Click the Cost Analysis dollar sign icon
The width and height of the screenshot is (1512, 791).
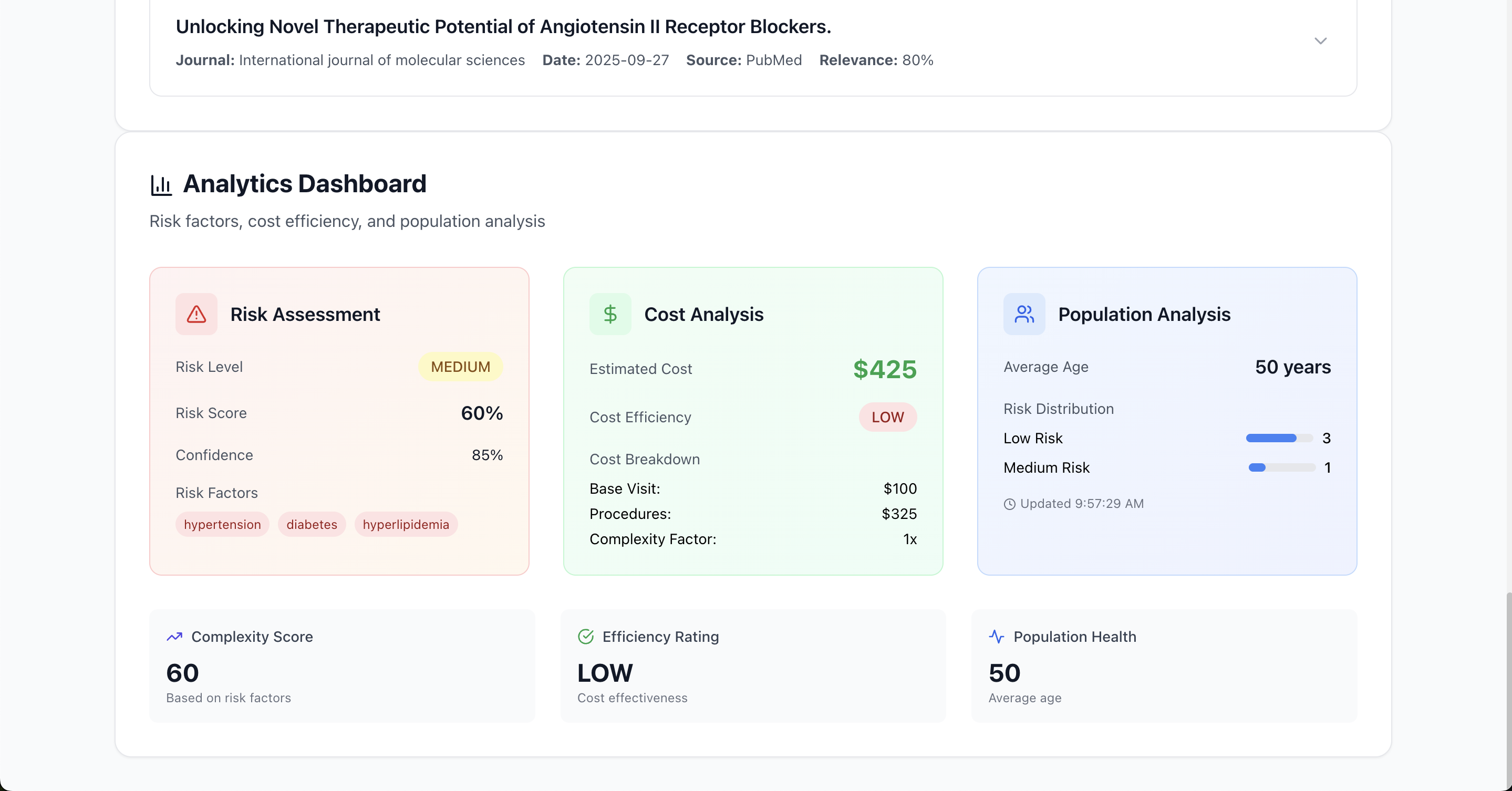[610, 315]
